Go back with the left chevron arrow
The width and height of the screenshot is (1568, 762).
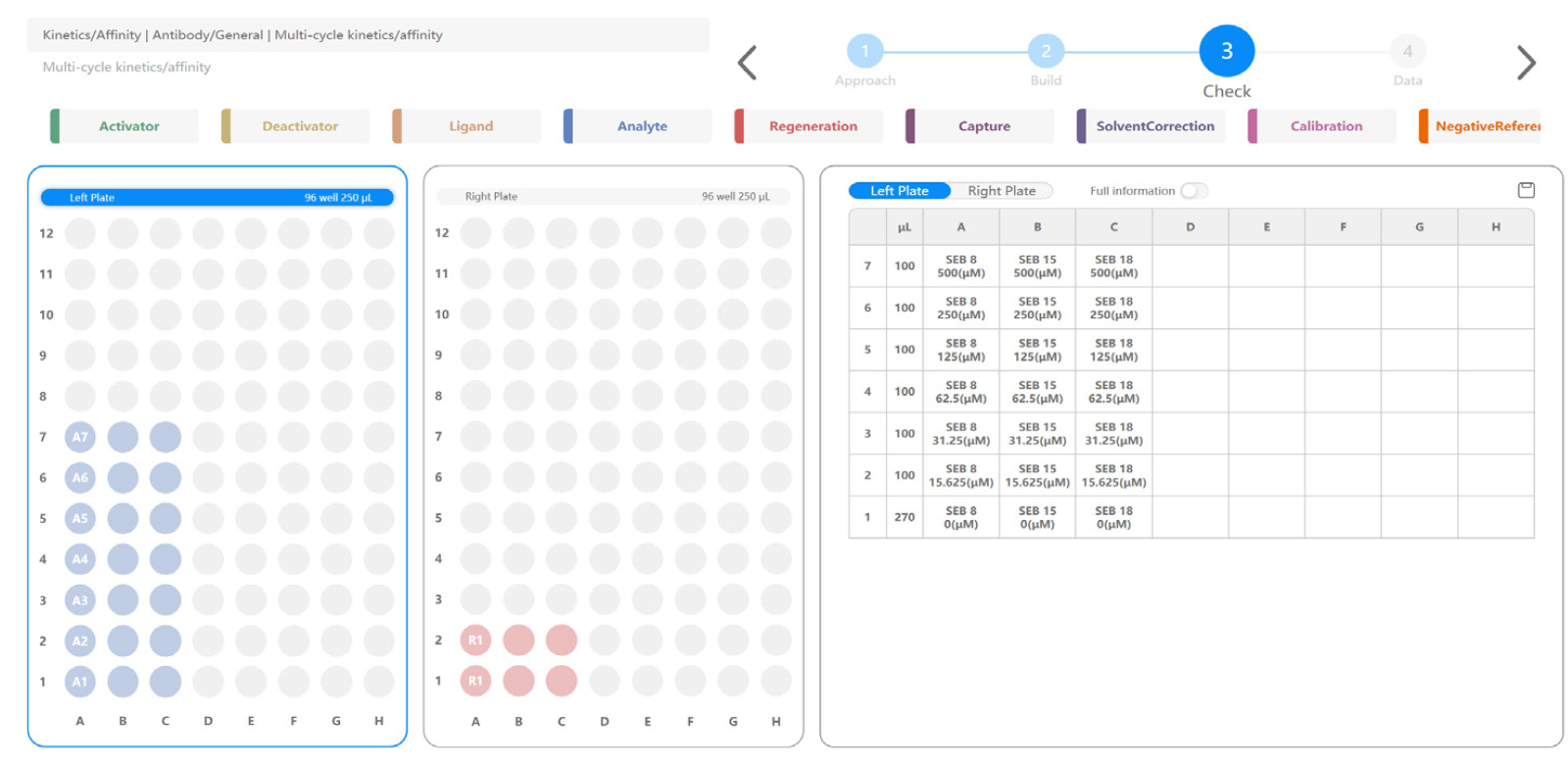click(748, 63)
